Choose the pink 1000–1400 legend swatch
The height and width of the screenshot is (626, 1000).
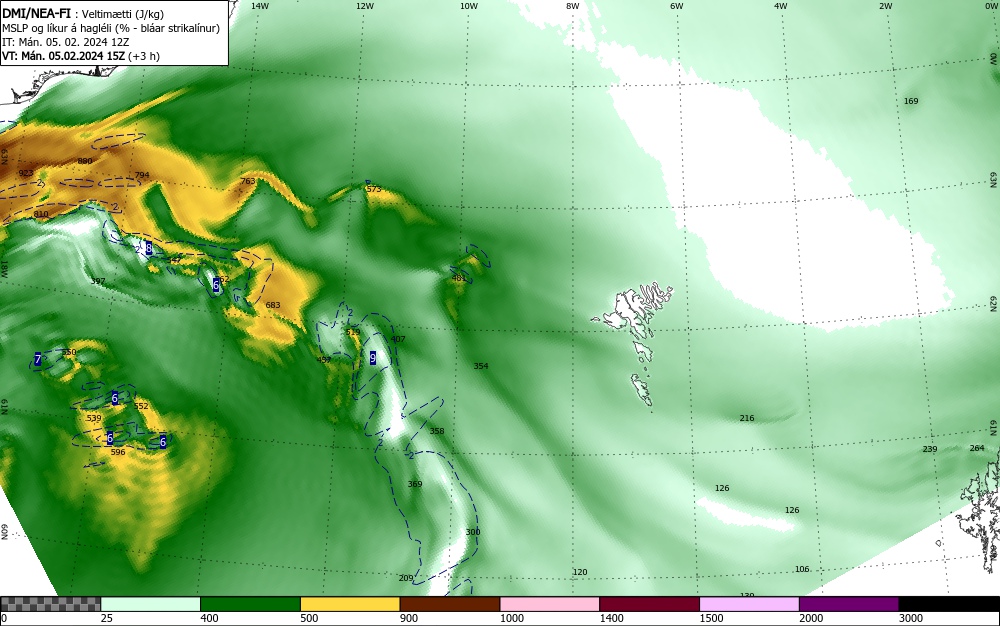click(x=550, y=604)
